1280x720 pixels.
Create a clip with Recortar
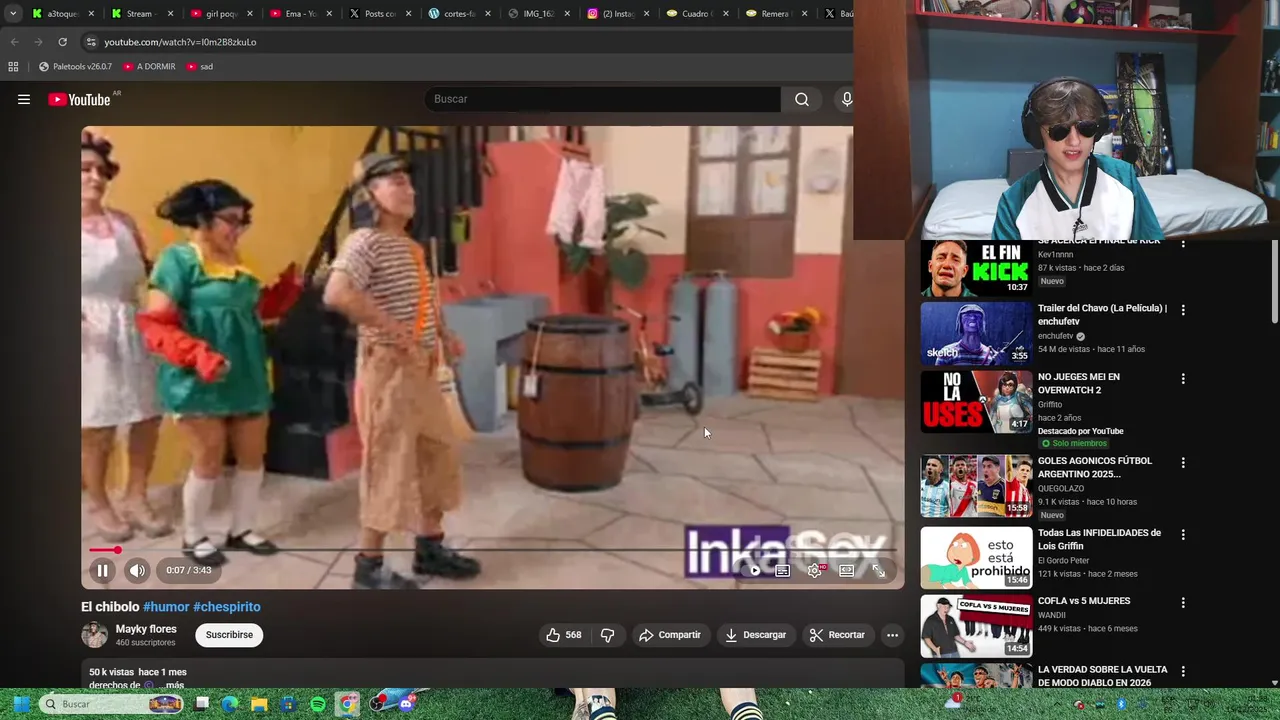click(x=837, y=635)
